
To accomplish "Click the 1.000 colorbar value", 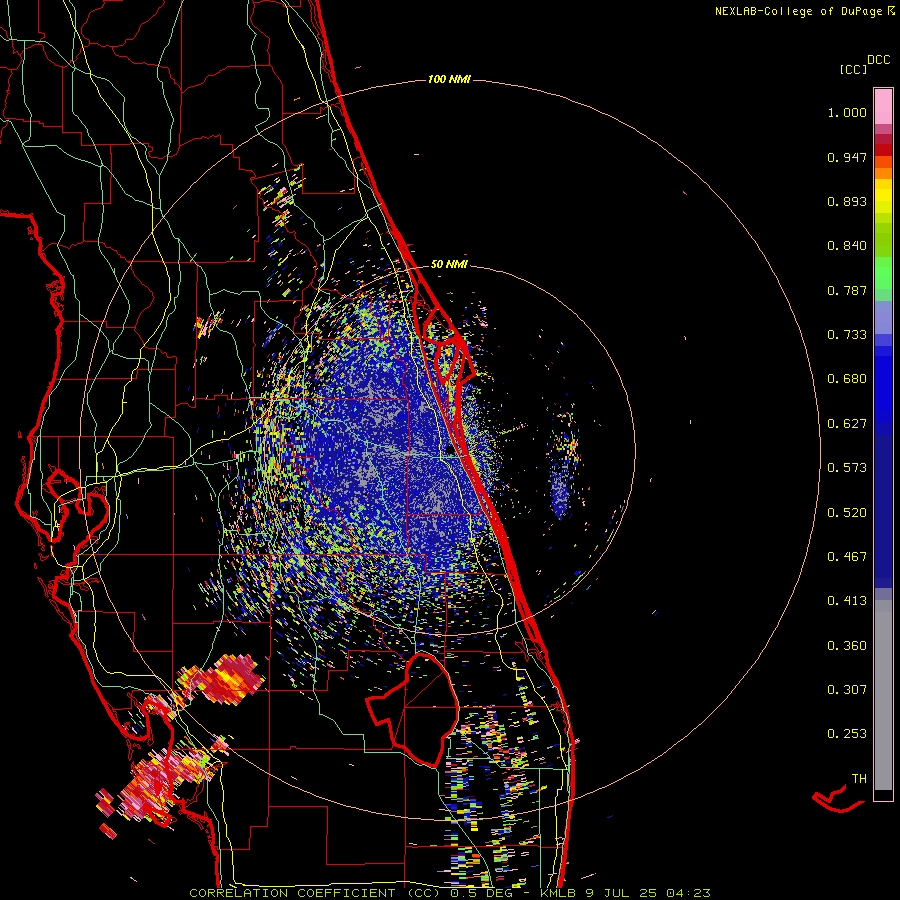I will pyautogui.click(x=847, y=112).
